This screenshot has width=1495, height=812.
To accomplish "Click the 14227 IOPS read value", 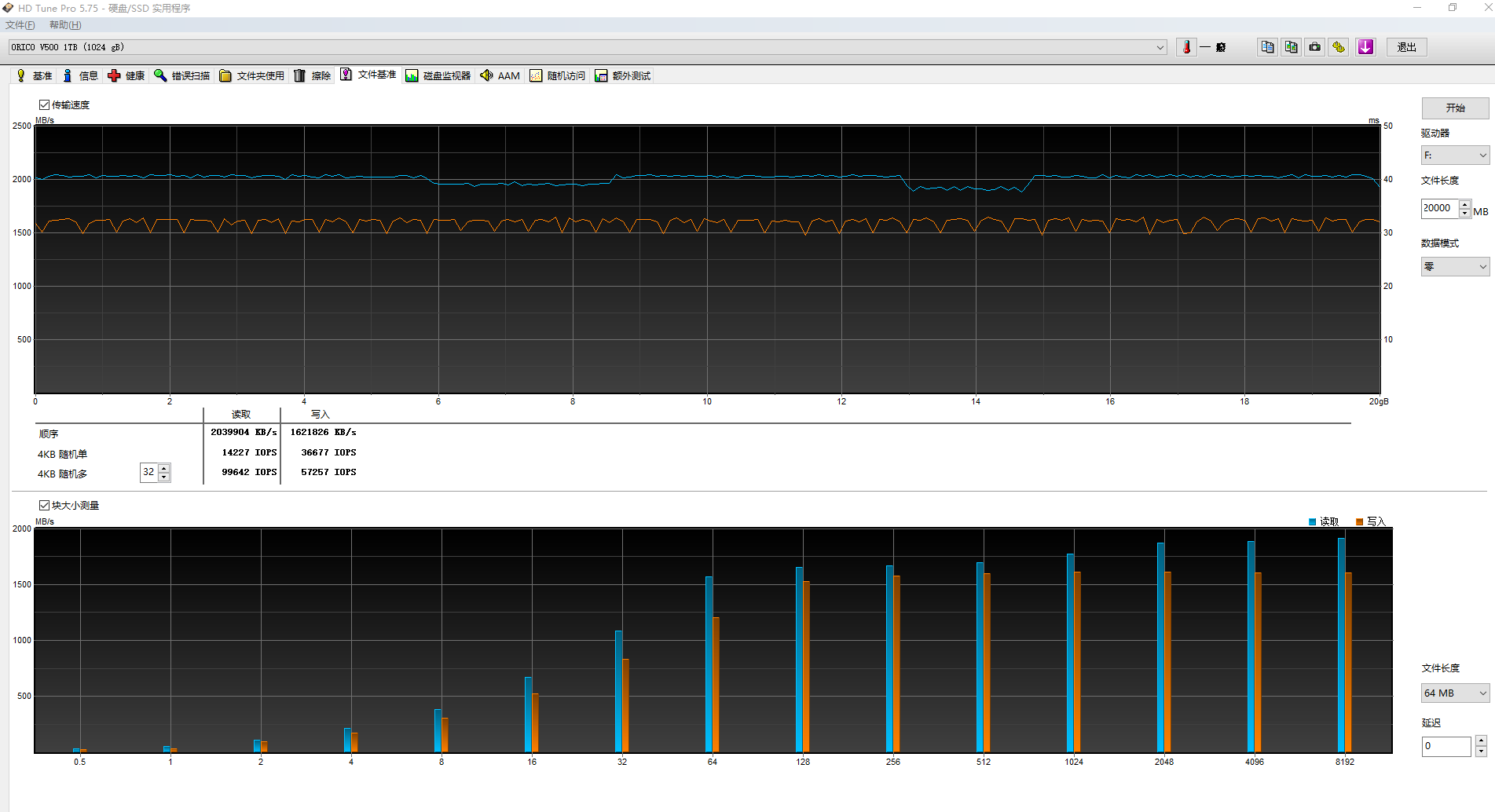I will click(249, 452).
